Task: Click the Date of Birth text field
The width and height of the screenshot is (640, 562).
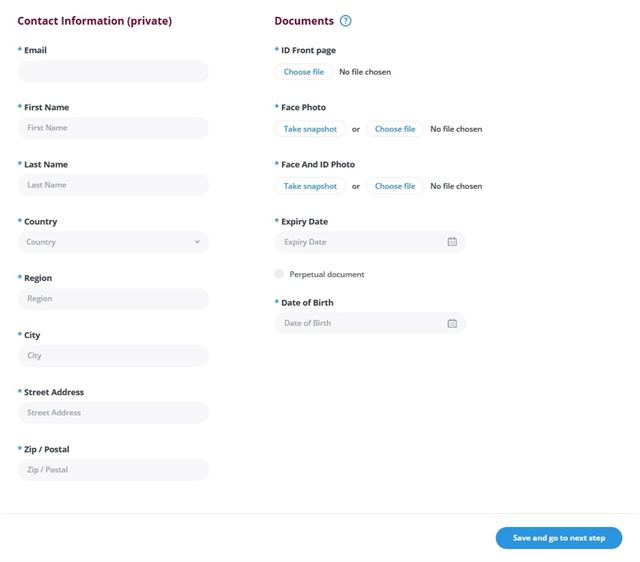Action: pyautogui.click(x=370, y=323)
